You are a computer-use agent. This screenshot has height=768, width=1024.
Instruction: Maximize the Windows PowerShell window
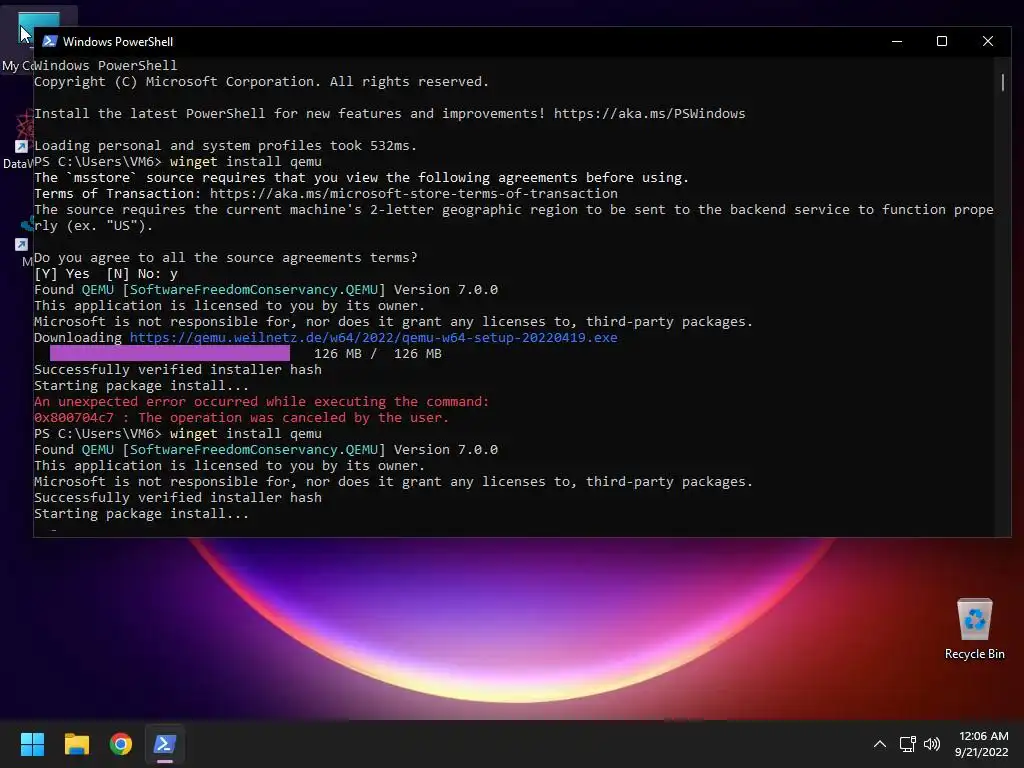tap(942, 41)
